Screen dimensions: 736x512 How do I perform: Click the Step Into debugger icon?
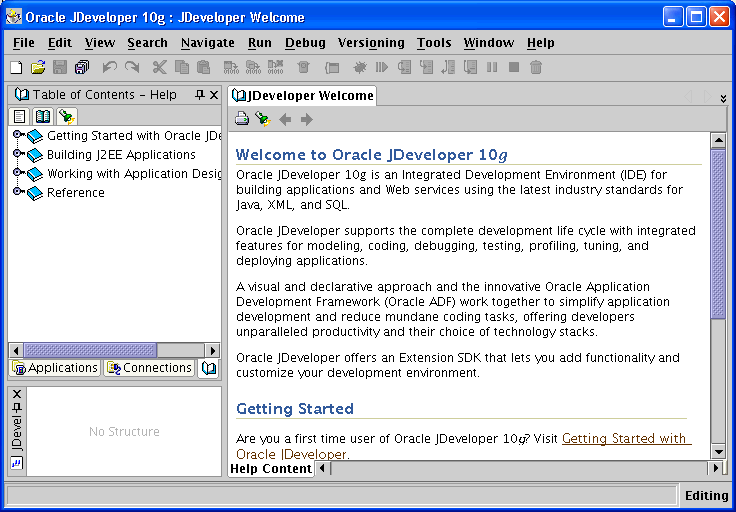(426, 68)
